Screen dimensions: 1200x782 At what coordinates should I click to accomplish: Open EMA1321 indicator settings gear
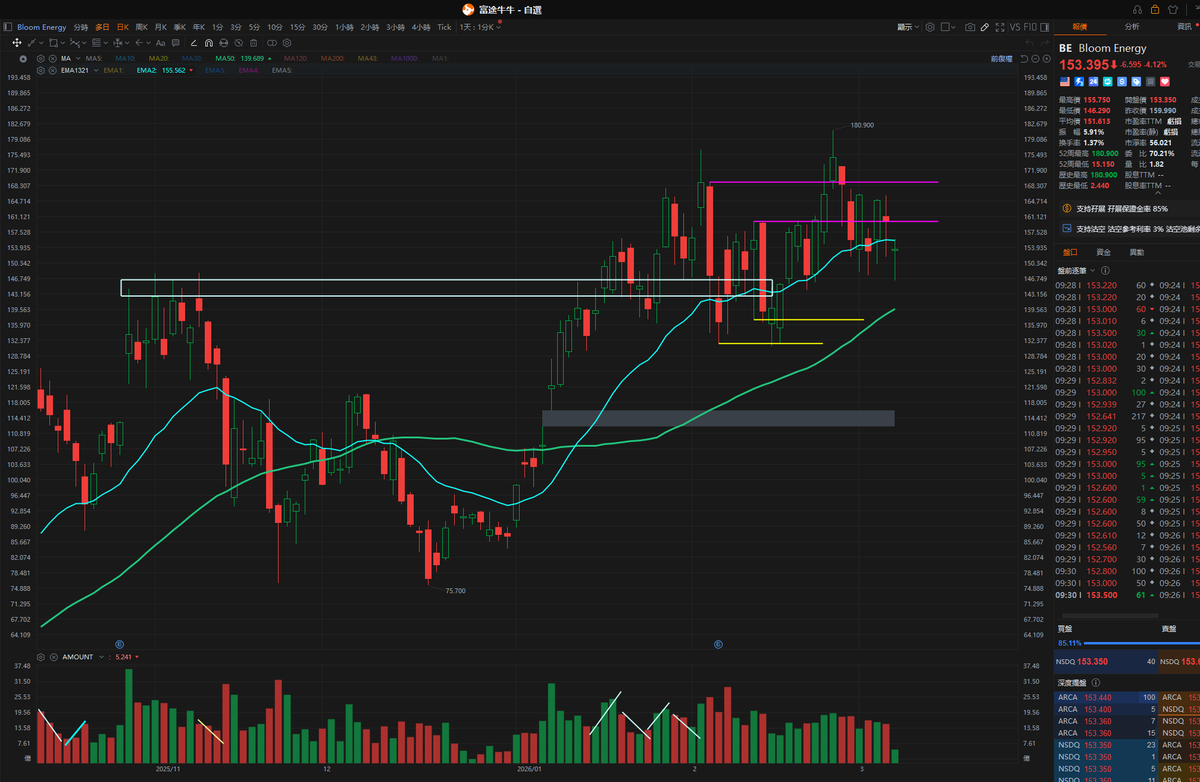point(40,70)
